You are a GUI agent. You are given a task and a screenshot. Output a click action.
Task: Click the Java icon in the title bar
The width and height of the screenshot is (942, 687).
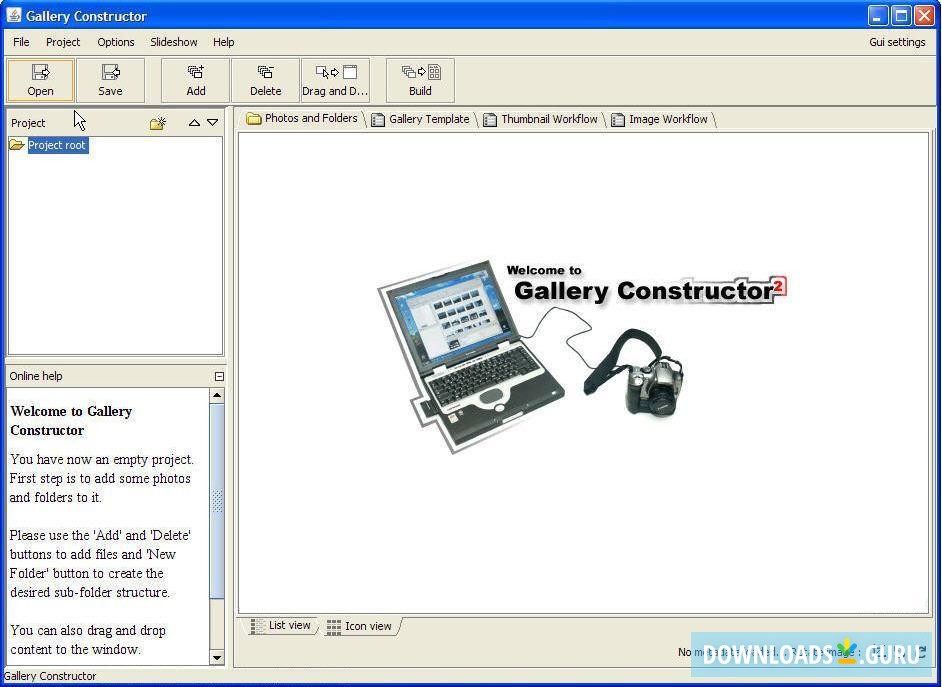(x=13, y=16)
